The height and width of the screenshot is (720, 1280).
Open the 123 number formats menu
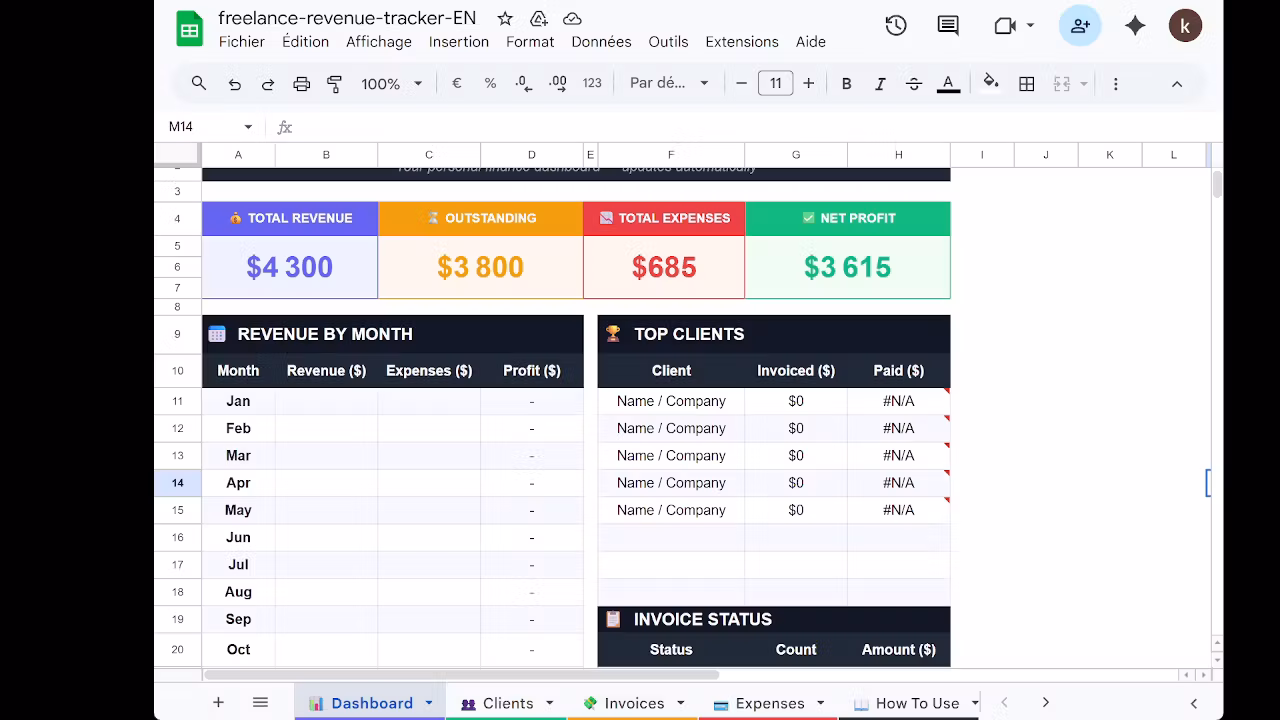(x=592, y=84)
